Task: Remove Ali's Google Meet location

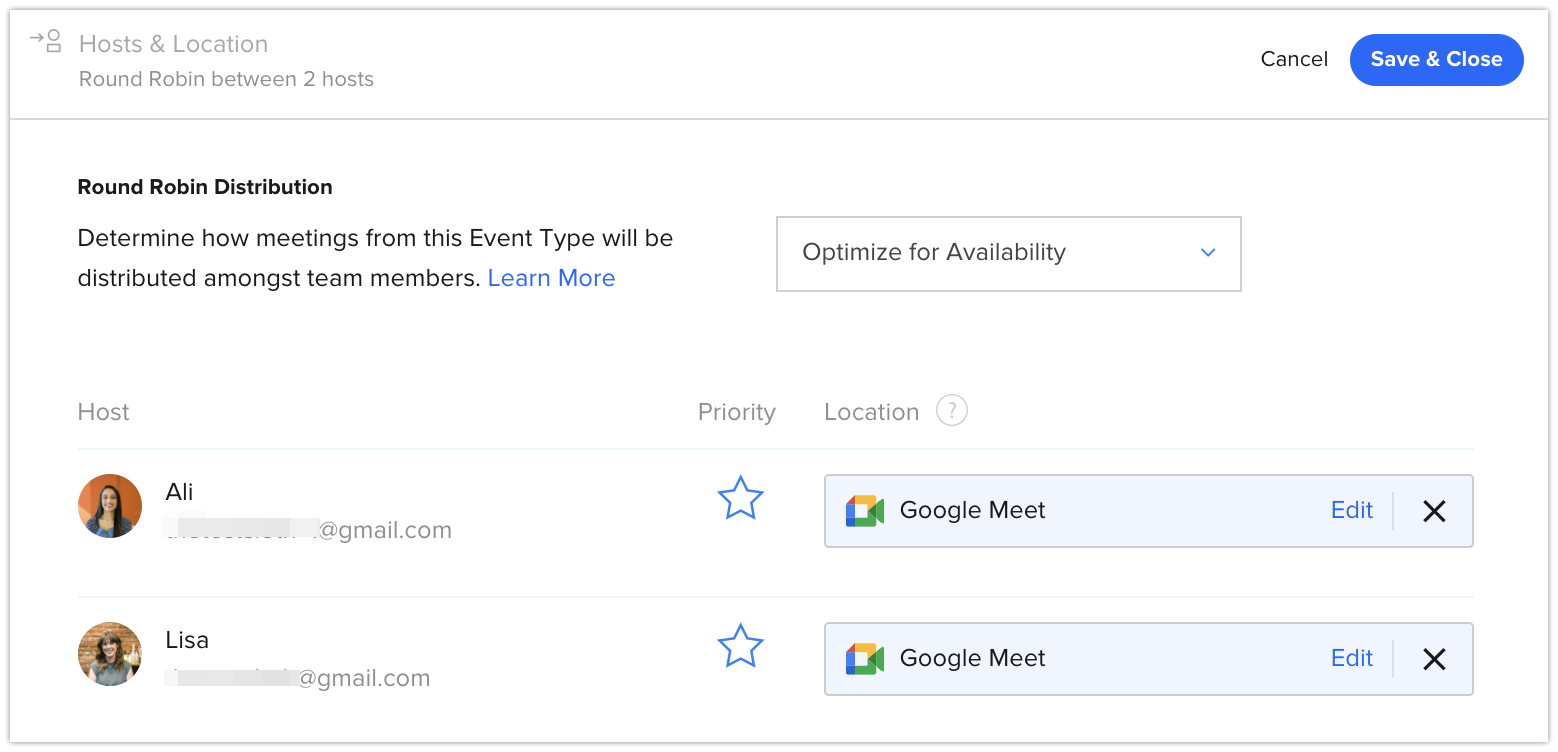Action: pyautogui.click(x=1433, y=511)
